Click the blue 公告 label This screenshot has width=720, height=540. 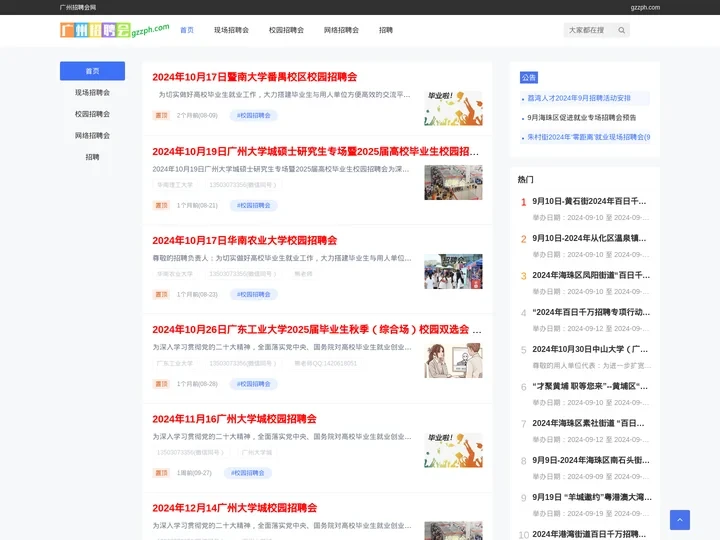point(529,78)
